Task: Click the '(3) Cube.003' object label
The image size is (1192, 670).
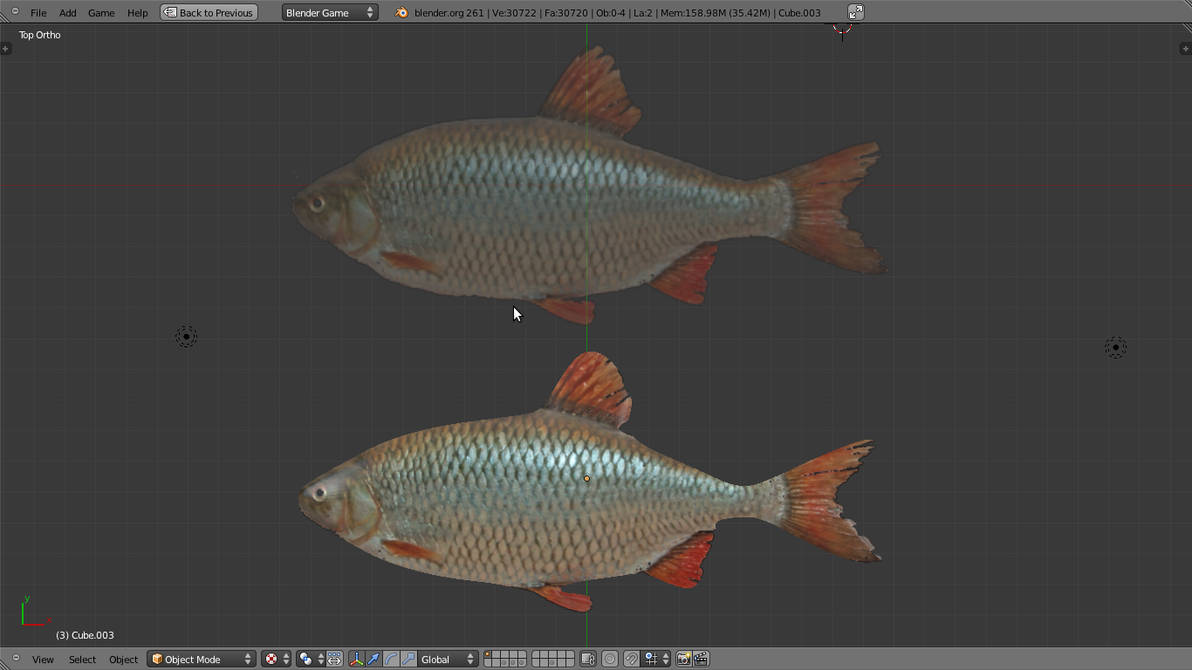Action: tap(84, 635)
